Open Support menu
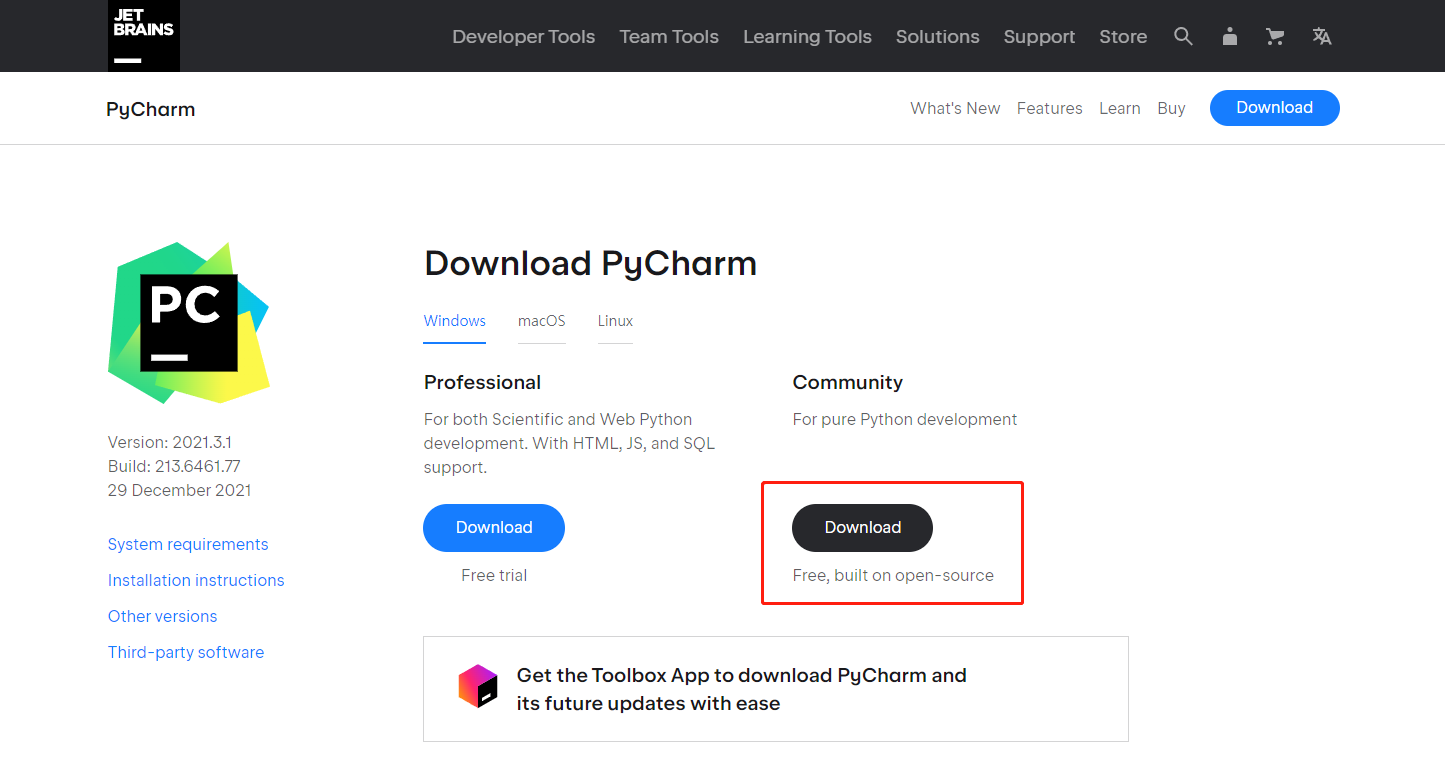 (x=1039, y=36)
